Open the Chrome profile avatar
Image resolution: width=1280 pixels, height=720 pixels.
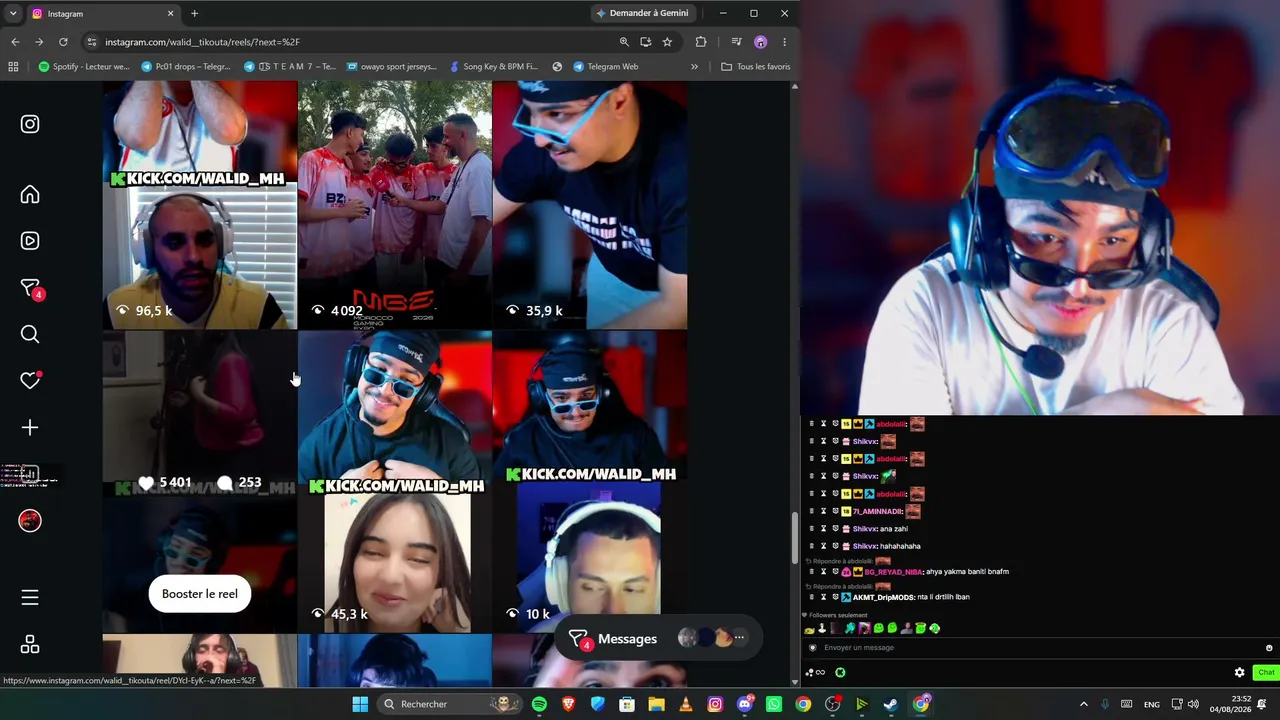point(761,42)
